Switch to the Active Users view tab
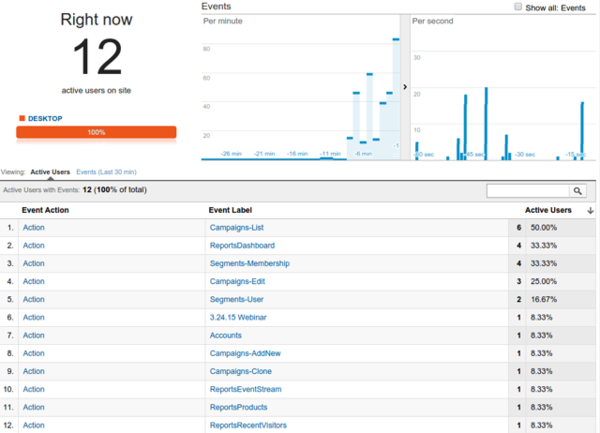Viewport: 600px width, 433px height. point(50,172)
